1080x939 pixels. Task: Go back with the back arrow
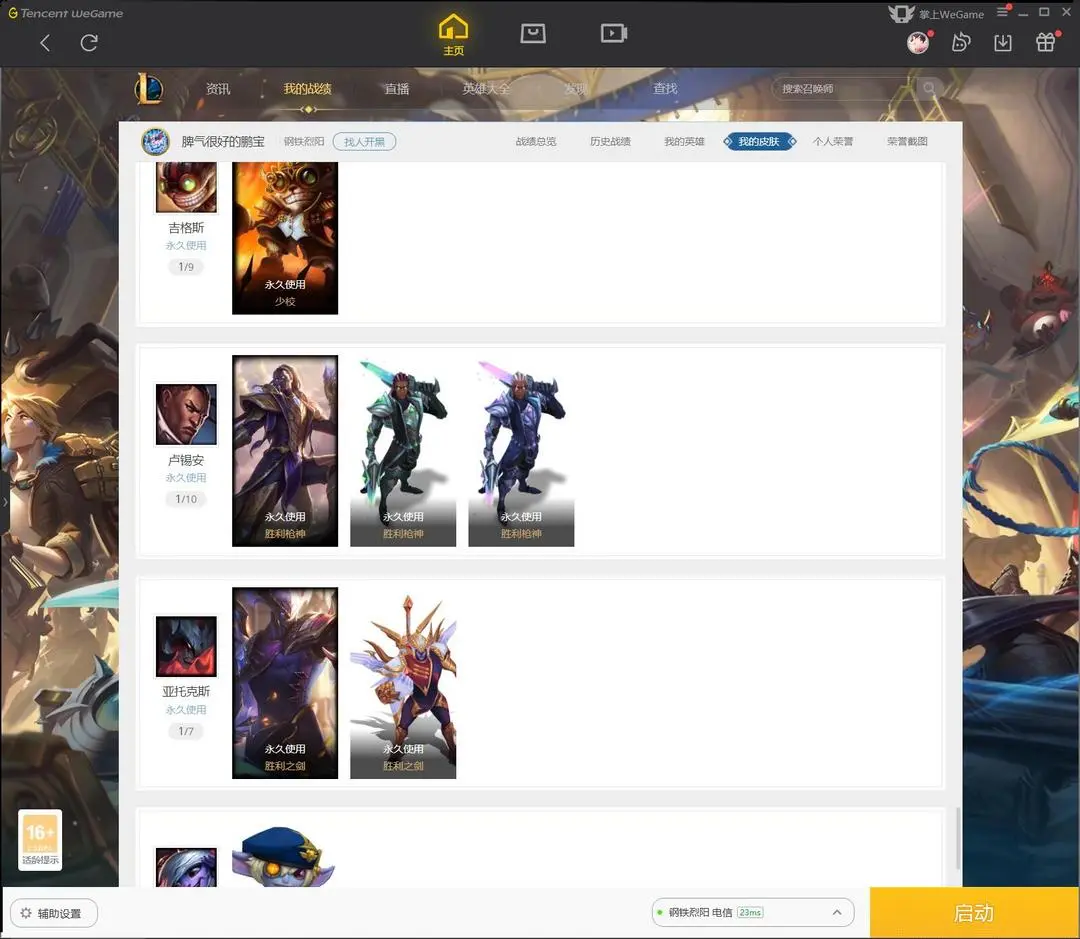[45, 43]
